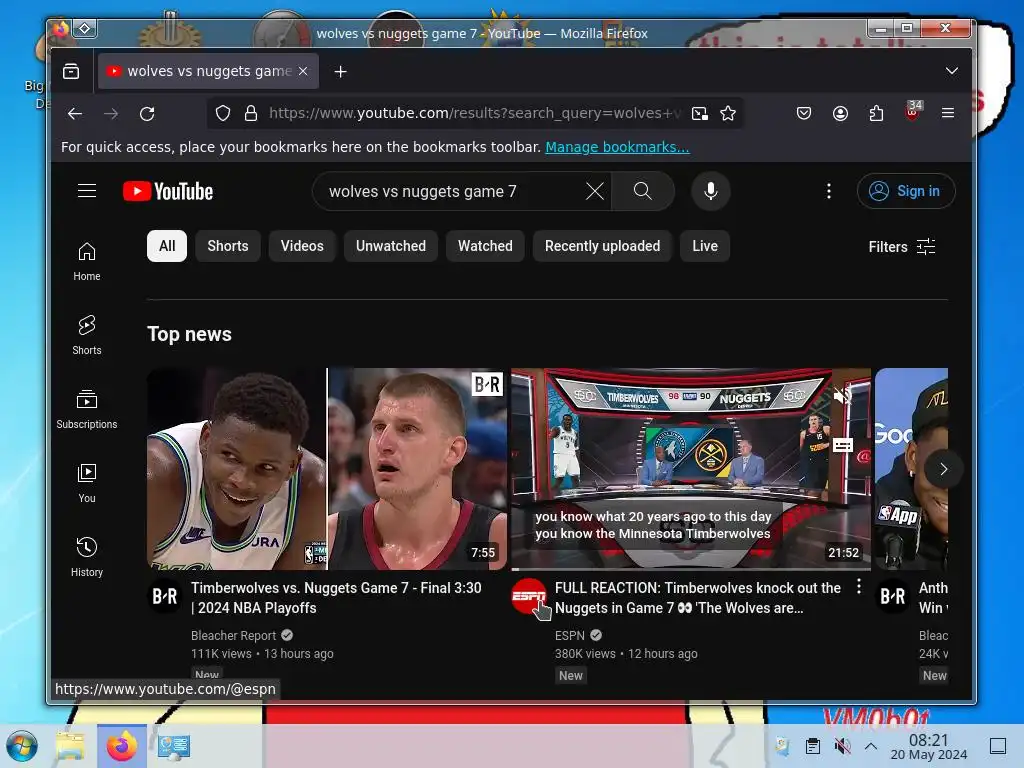Screen dimensions: 1024x768
Task: Open the YouTube guide hamburger menu
Action: (x=87, y=191)
